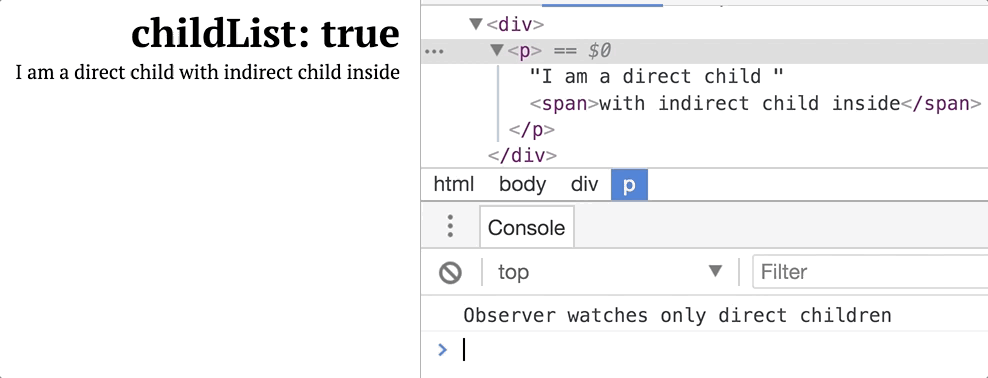Click the closing div tag

[x=522, y=155]
